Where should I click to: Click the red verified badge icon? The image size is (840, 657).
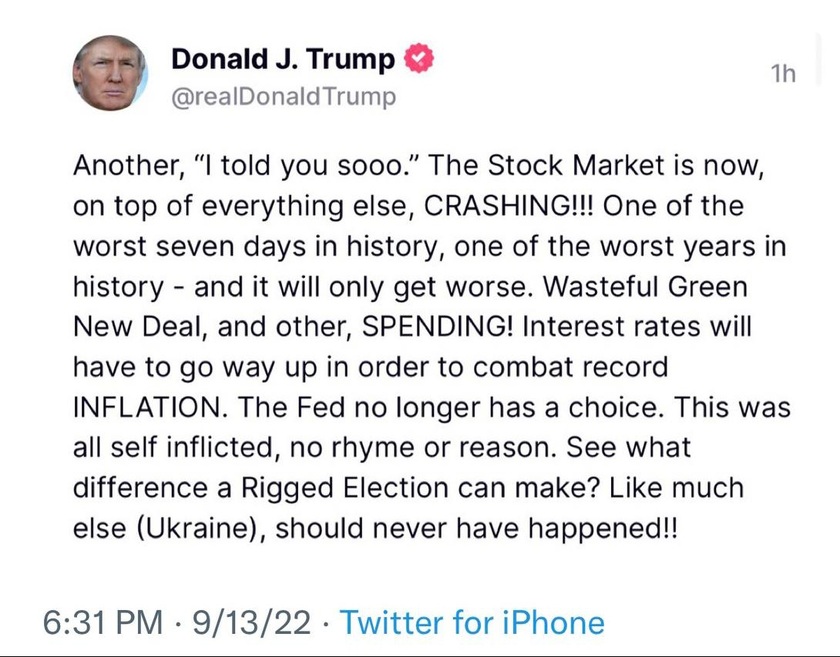coord(418,58)
